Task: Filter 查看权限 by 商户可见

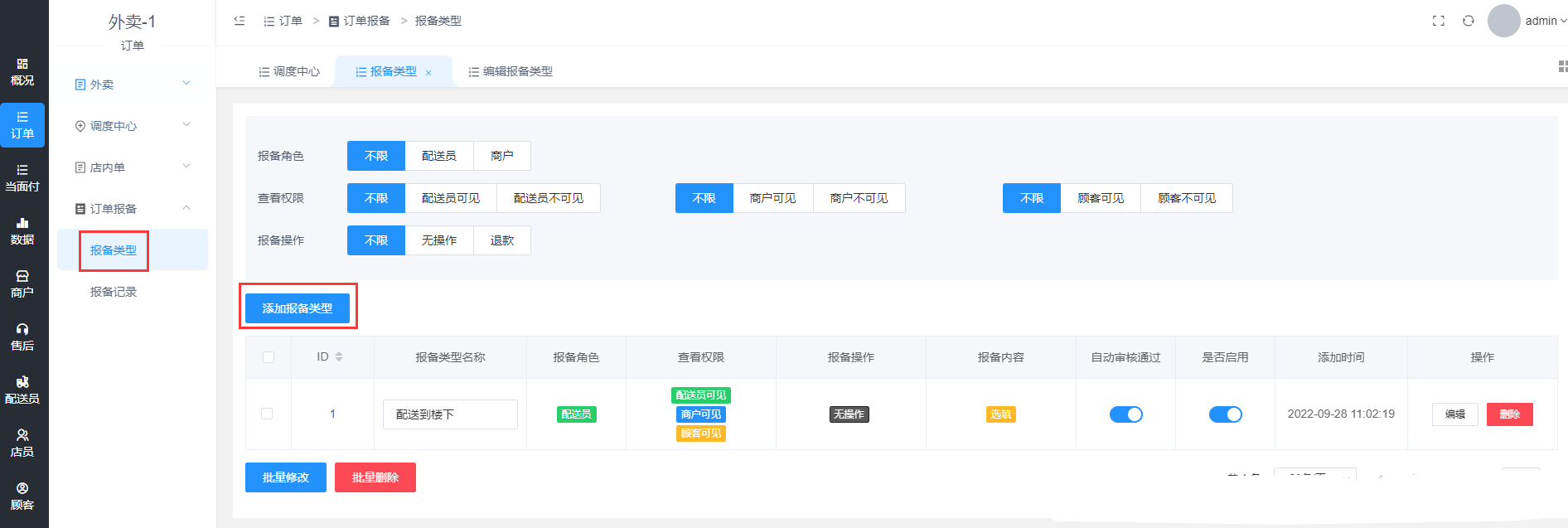Action: coord(773,198)
